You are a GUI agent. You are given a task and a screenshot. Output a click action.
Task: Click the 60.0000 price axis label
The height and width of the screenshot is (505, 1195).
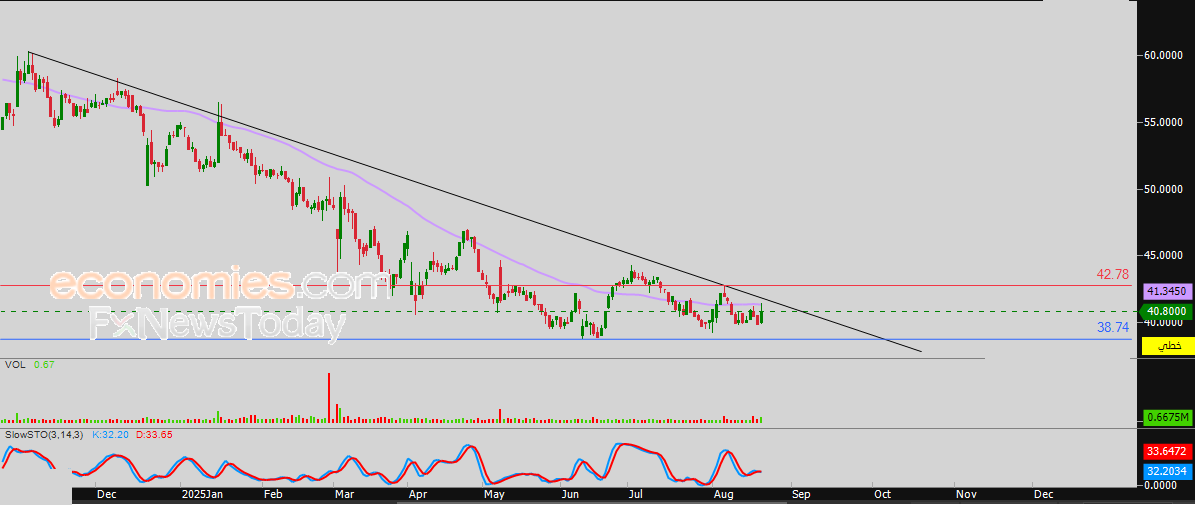(x=1166, y=55)
